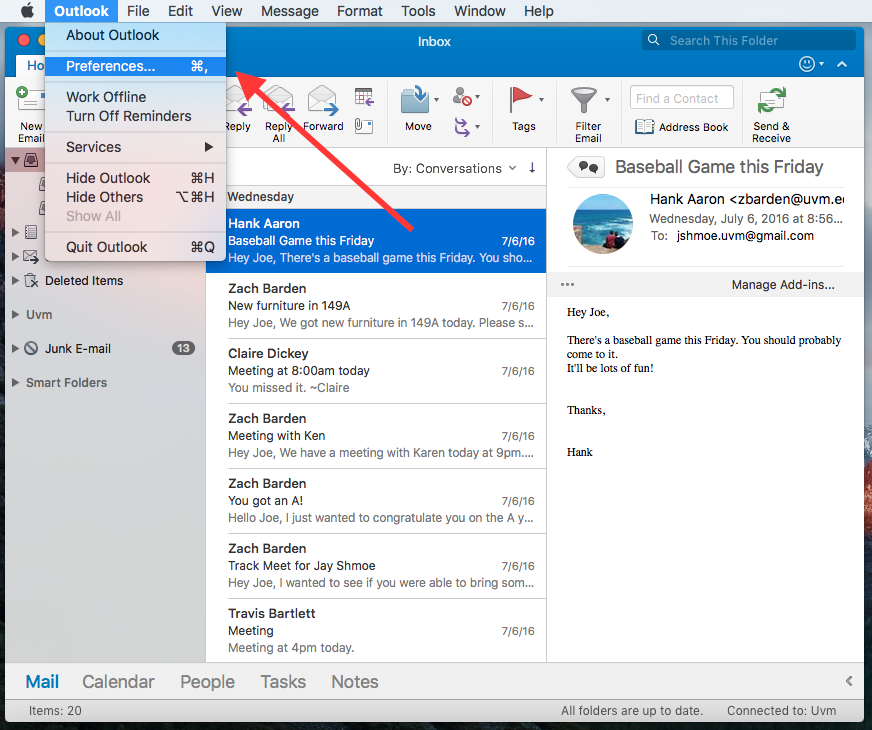Click the search magnifier icon
The height and width of the screenshot is (730, 872).
point(653,40)
